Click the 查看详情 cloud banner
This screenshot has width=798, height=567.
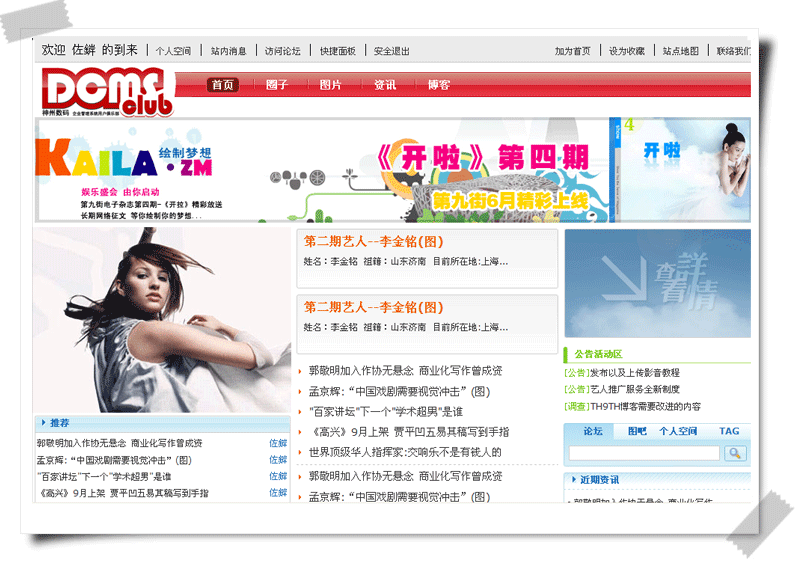(658, 283)
